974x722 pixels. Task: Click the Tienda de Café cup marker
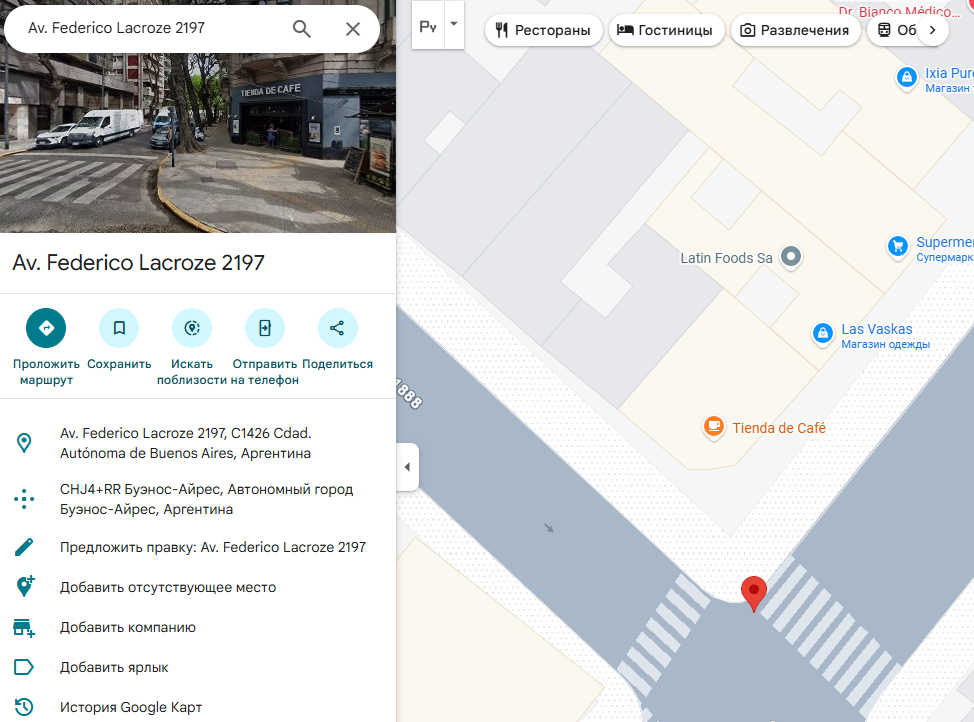coord(714,427)
